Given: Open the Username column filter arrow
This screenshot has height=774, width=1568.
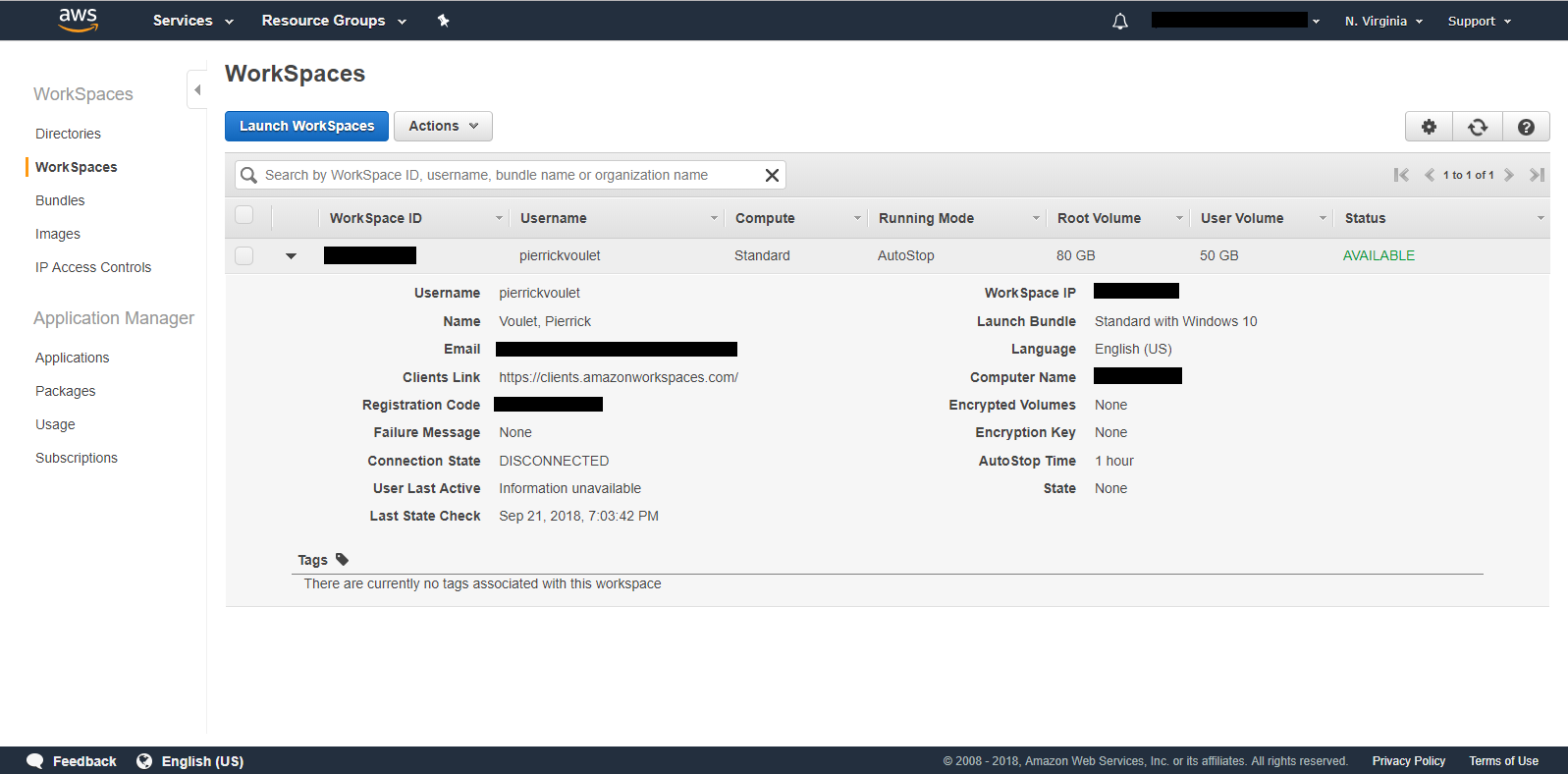Looking at the screenshot, I should tap(714, 218).
